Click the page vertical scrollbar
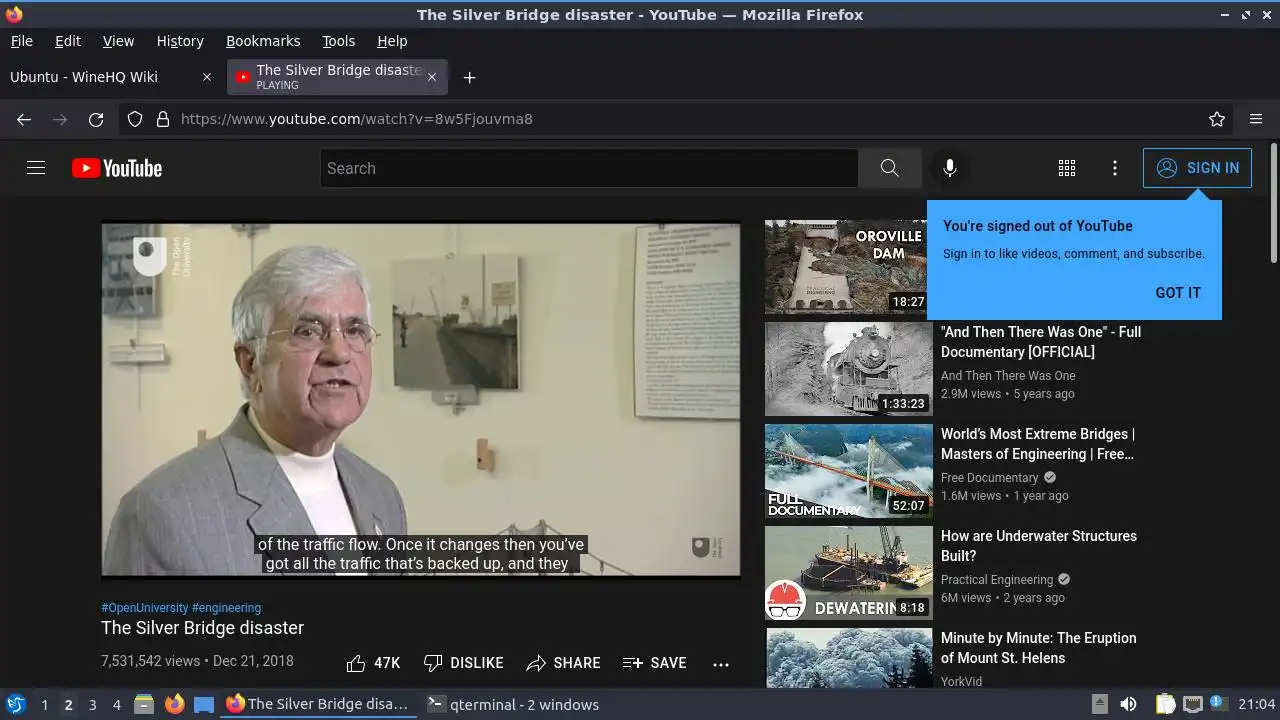 click(x=1273, y=203)
